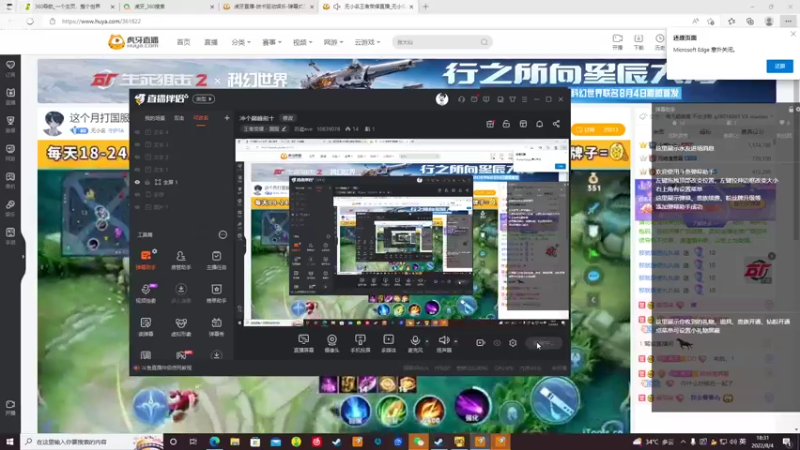Open 开播 start-streaming icon in Huya header

[617, 42]
